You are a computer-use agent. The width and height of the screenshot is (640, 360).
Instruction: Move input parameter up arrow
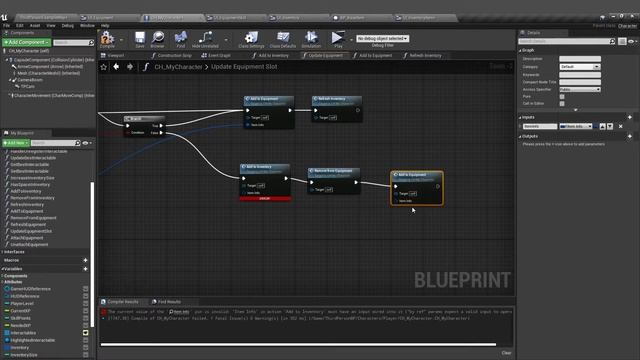[x=603, y=127]
